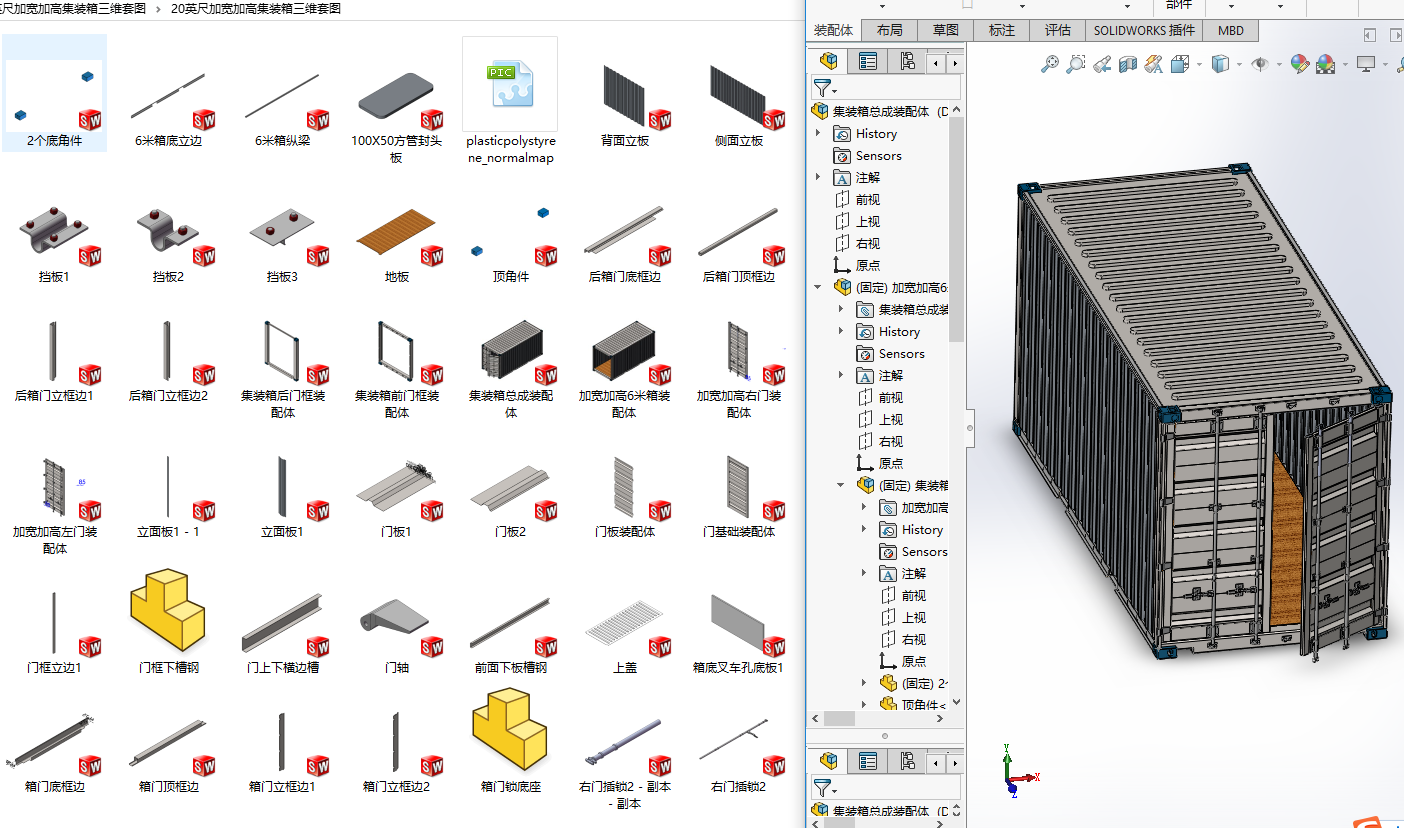
Task: Open the Apply Scene dropdown arrow
Action: tap(1343, 64)
